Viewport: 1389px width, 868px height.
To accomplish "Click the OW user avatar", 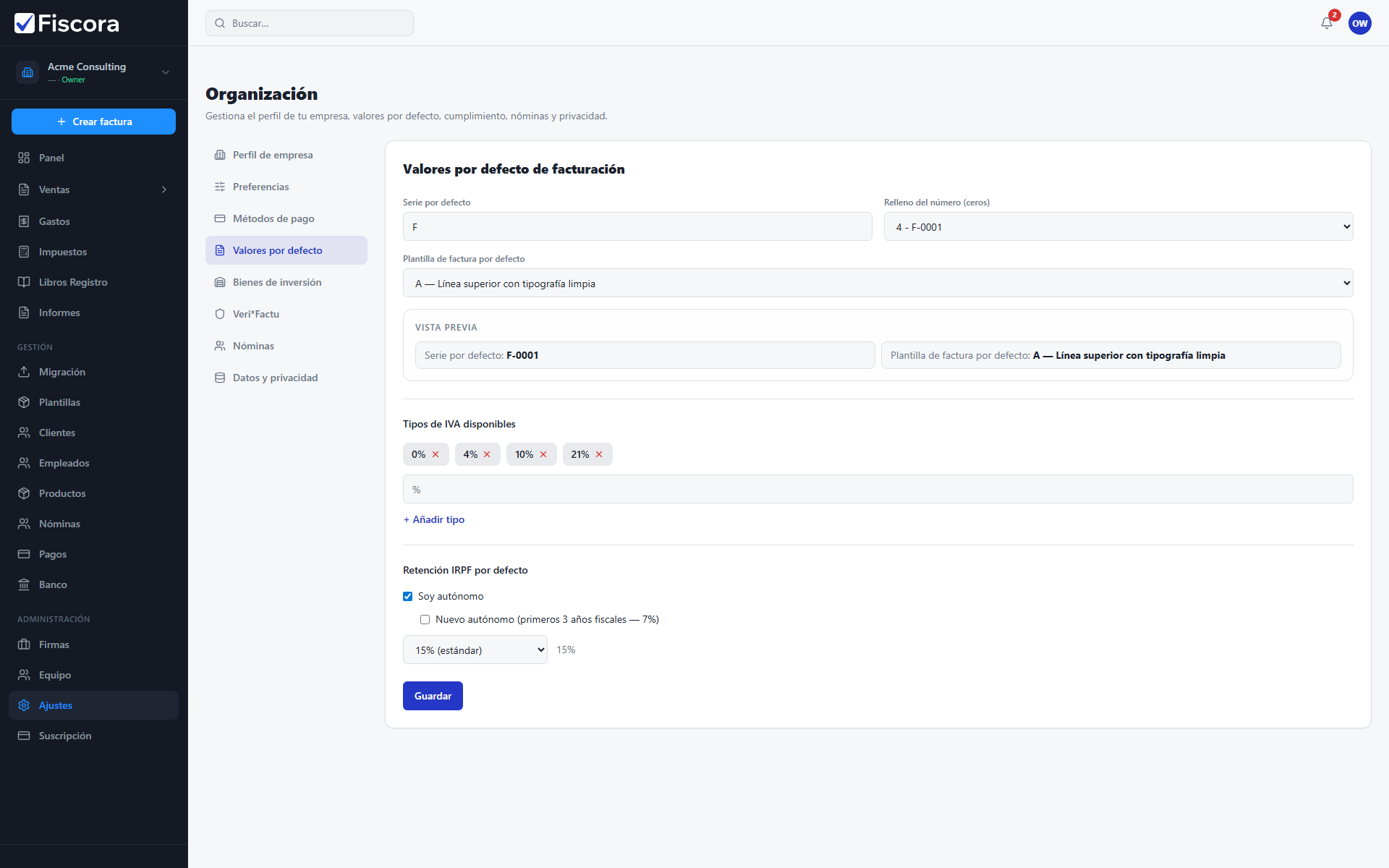I will (x=1360, y=23).
